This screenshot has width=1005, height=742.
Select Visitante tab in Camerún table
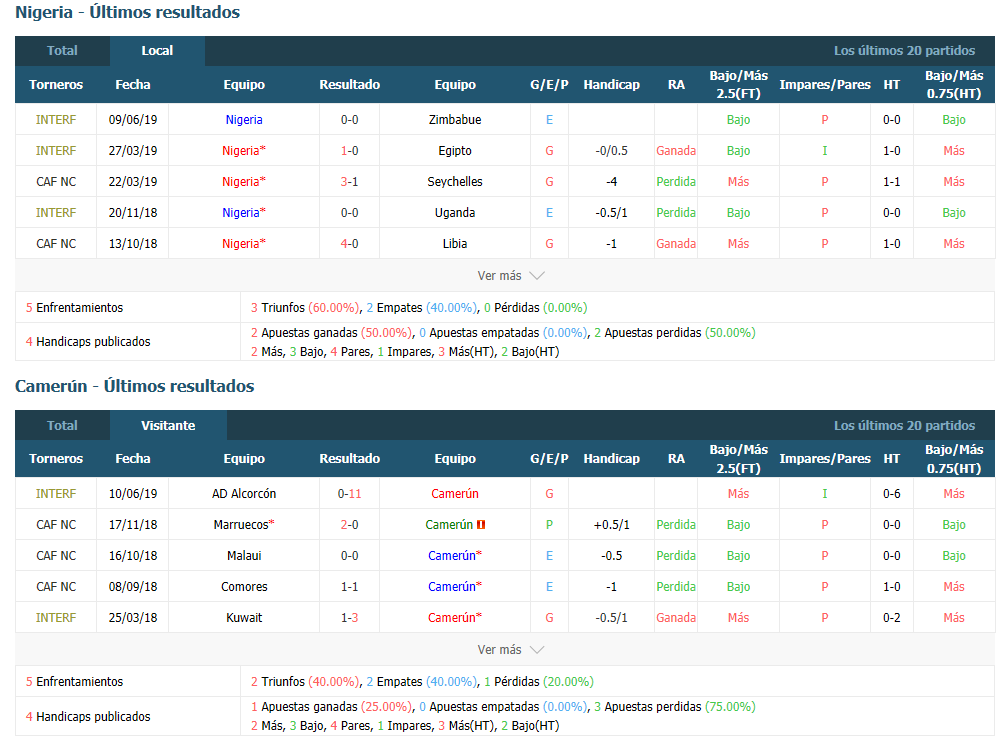168,425
